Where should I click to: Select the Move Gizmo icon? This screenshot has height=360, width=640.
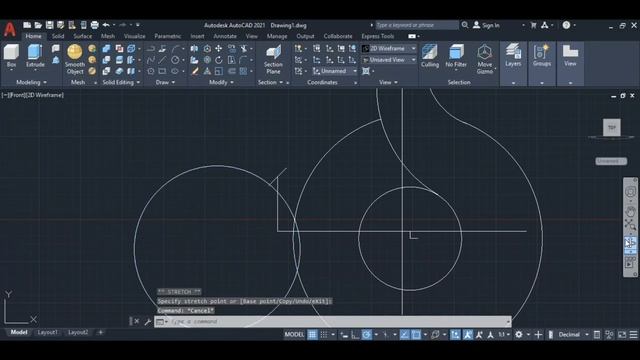[x=484, y=52]
